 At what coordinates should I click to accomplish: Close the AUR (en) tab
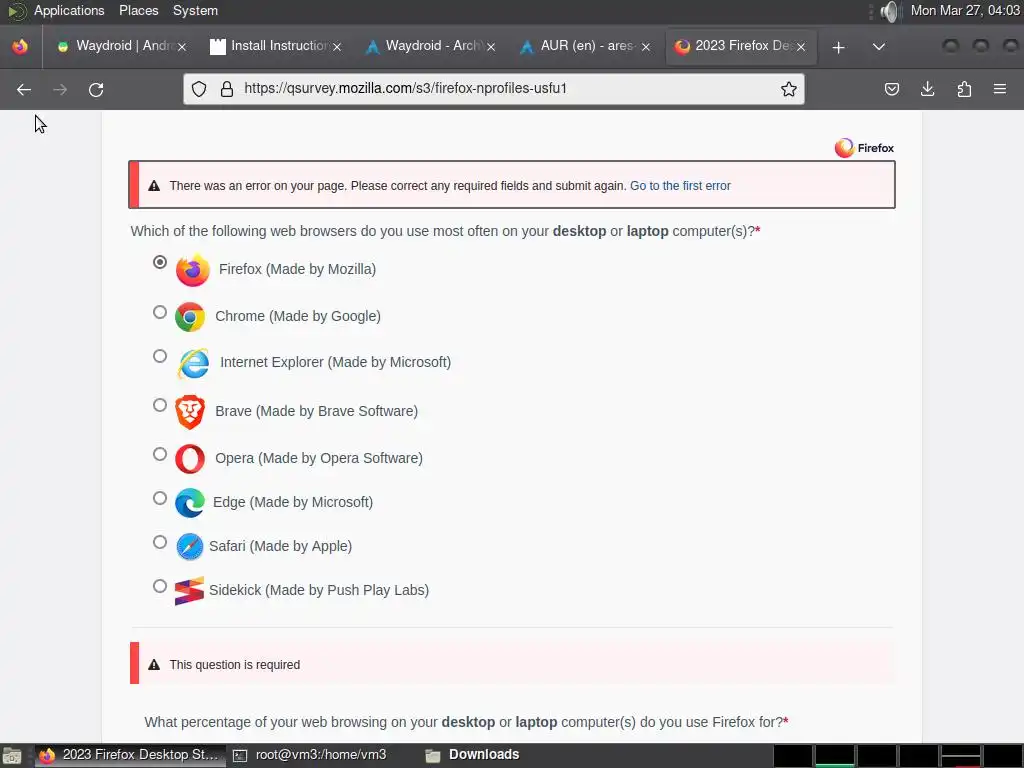pos(646,47)
